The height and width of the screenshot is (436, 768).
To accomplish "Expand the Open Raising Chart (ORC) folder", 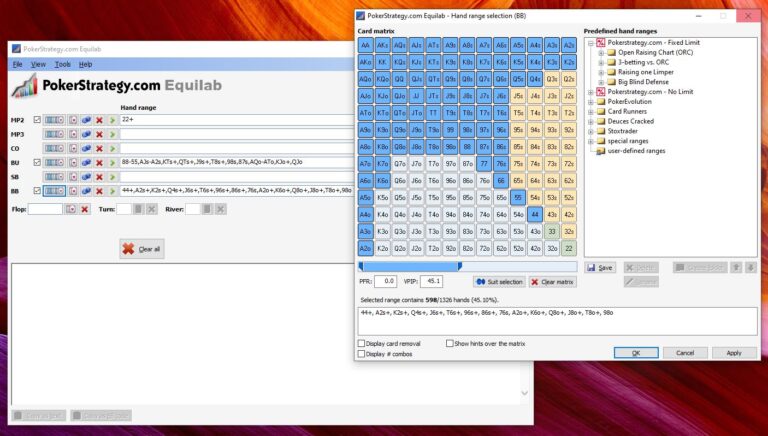I will [599, 52].
